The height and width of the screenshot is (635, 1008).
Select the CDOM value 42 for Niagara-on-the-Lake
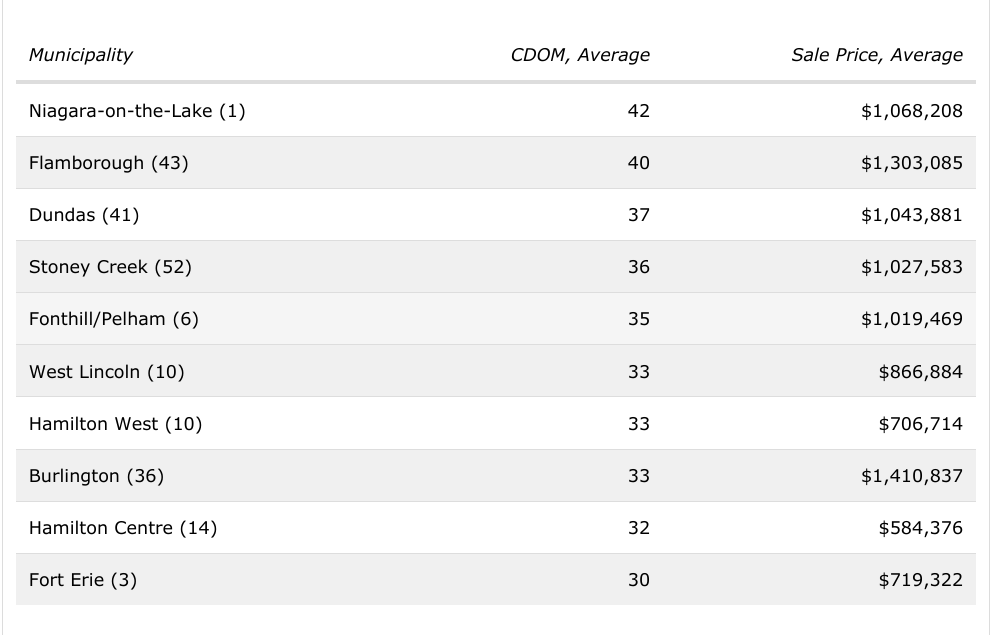pos(638,111)
